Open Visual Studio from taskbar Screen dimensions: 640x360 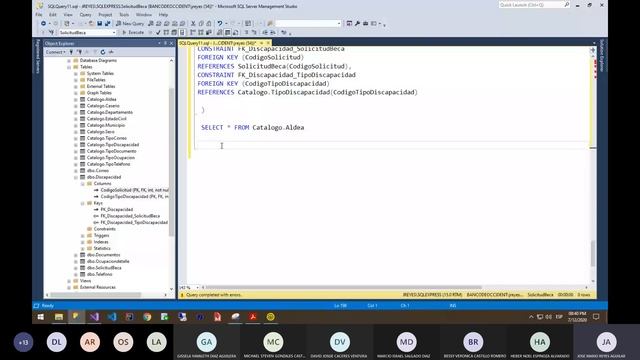pyautogui.click(x=94, y=317)
